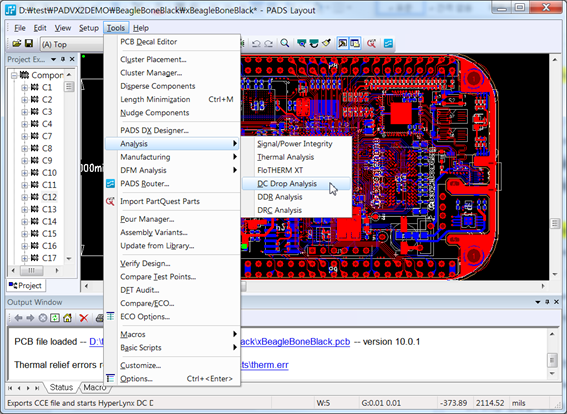Switch to the Macro tab

click(94, 387)
